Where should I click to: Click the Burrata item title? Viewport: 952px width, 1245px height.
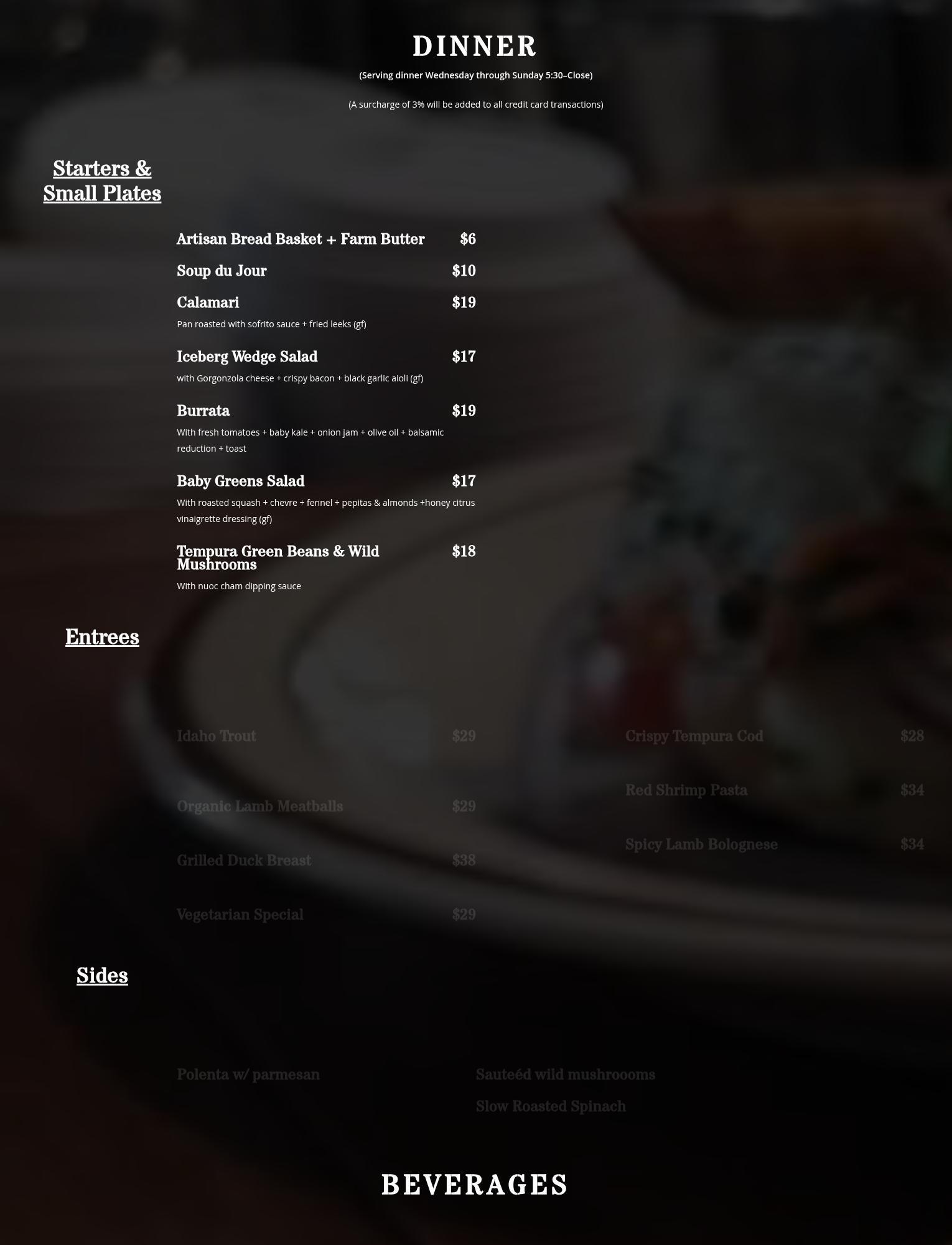pyautogui.click(x=203, y=411)
